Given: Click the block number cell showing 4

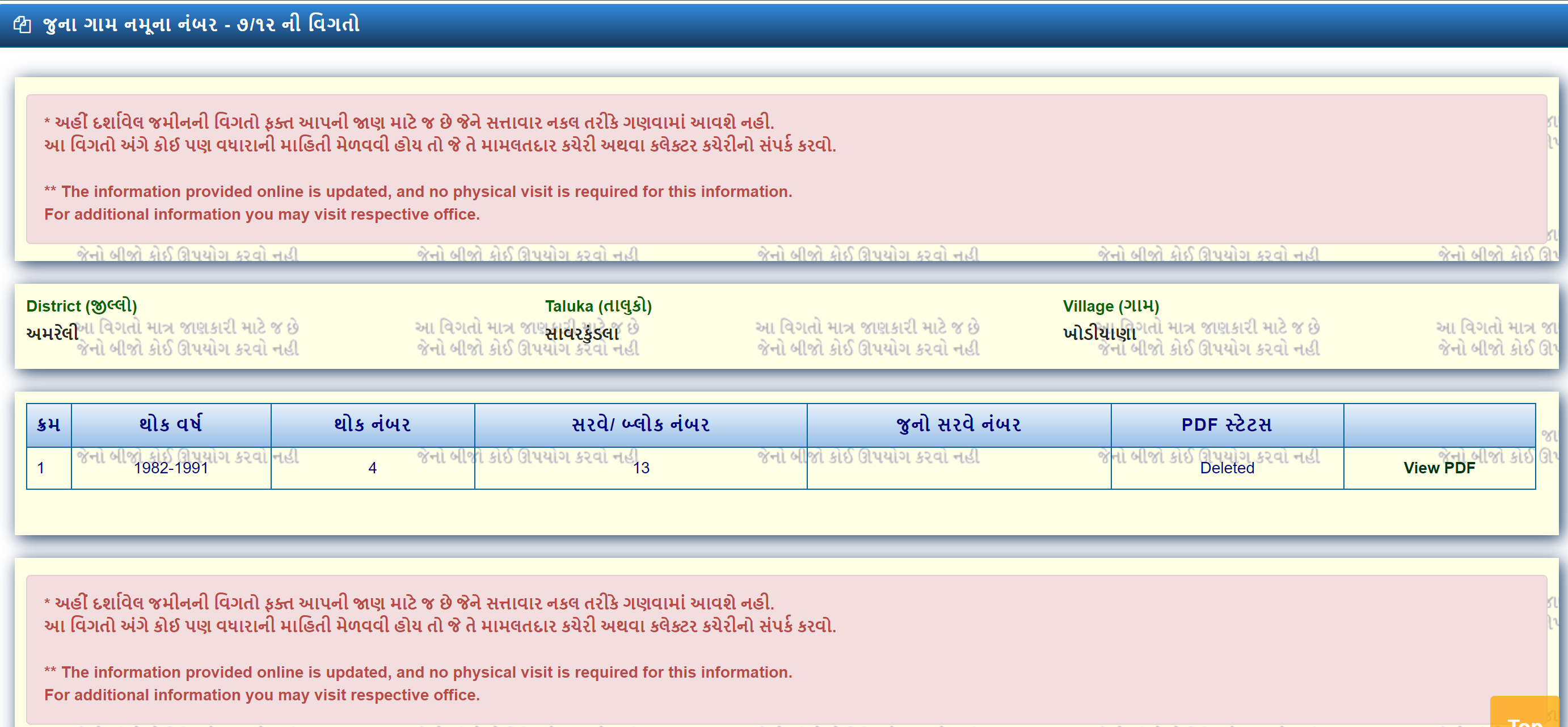Looking at the screenshot, I should coord(372,468).
